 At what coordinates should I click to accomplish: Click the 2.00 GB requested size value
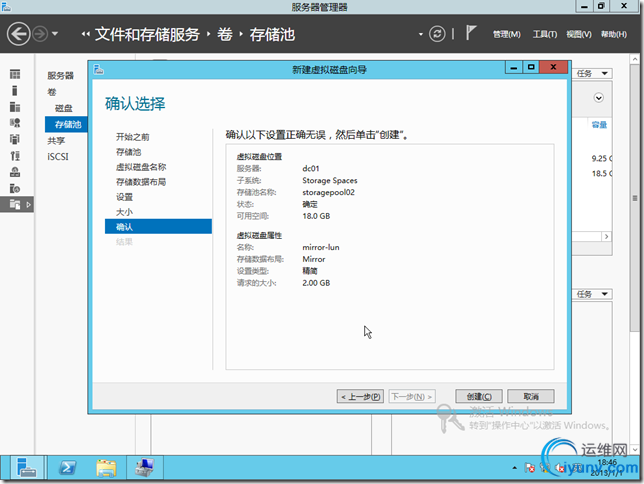coord(316,283)
